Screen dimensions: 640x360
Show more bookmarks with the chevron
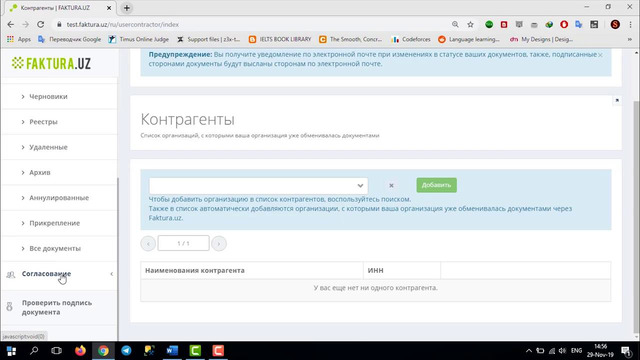[x=630, y=40]
